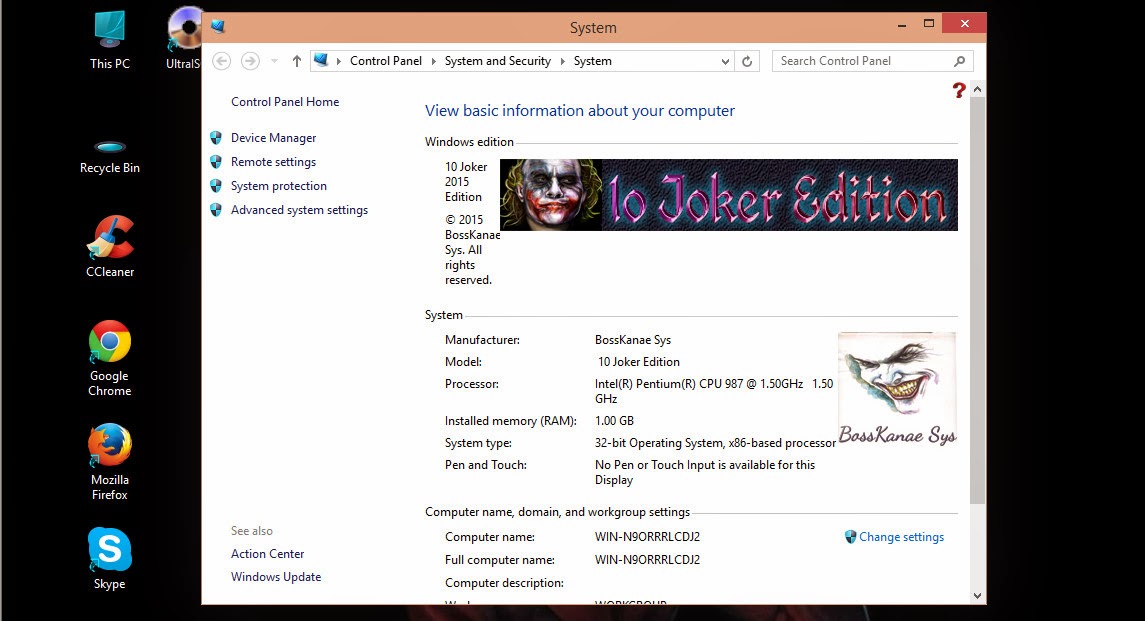Click the View basic information heading
This screenshot has width=1145, height=621.
[x=580, y=110]
